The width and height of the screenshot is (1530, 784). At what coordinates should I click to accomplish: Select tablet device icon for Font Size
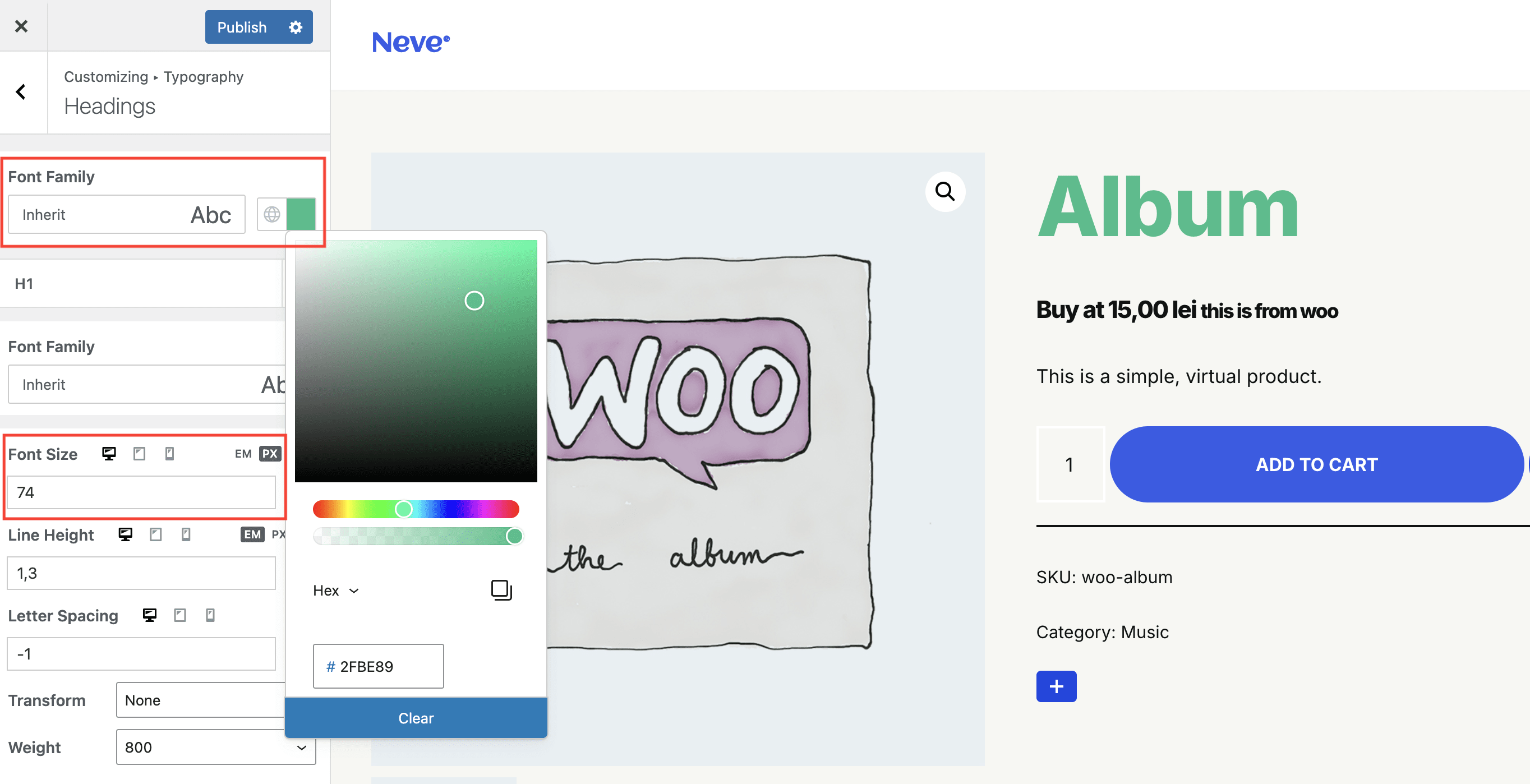pos(140,454)
